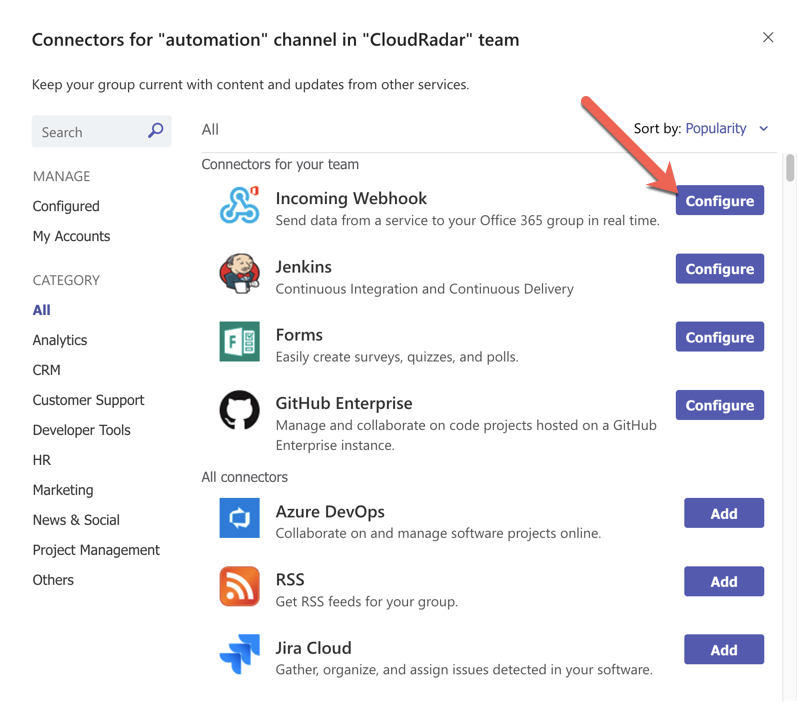The image size is (797, 703).
Task: Focus the Search connectors input field
Action: pyautogui.click(x=102, y=131)
